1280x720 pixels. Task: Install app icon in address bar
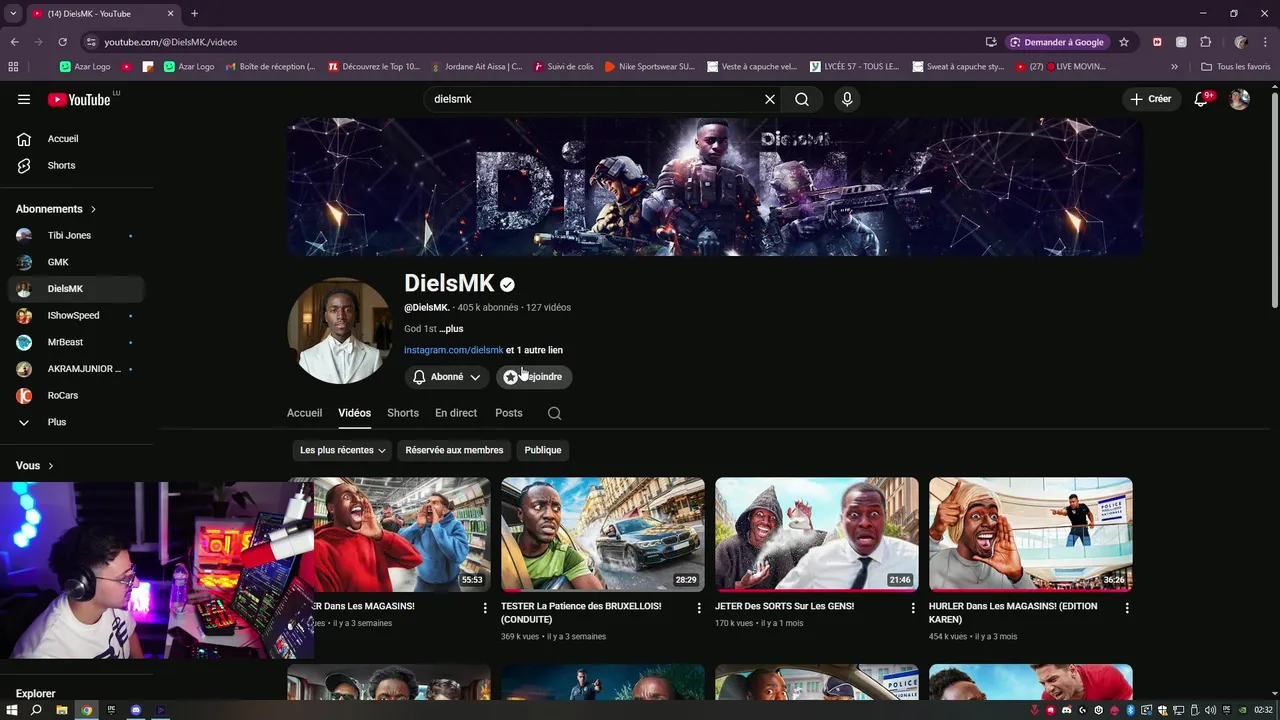point(991,42)
